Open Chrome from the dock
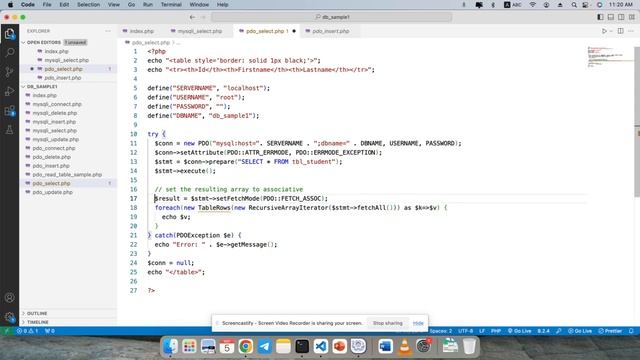 click(x=246, y=347)
